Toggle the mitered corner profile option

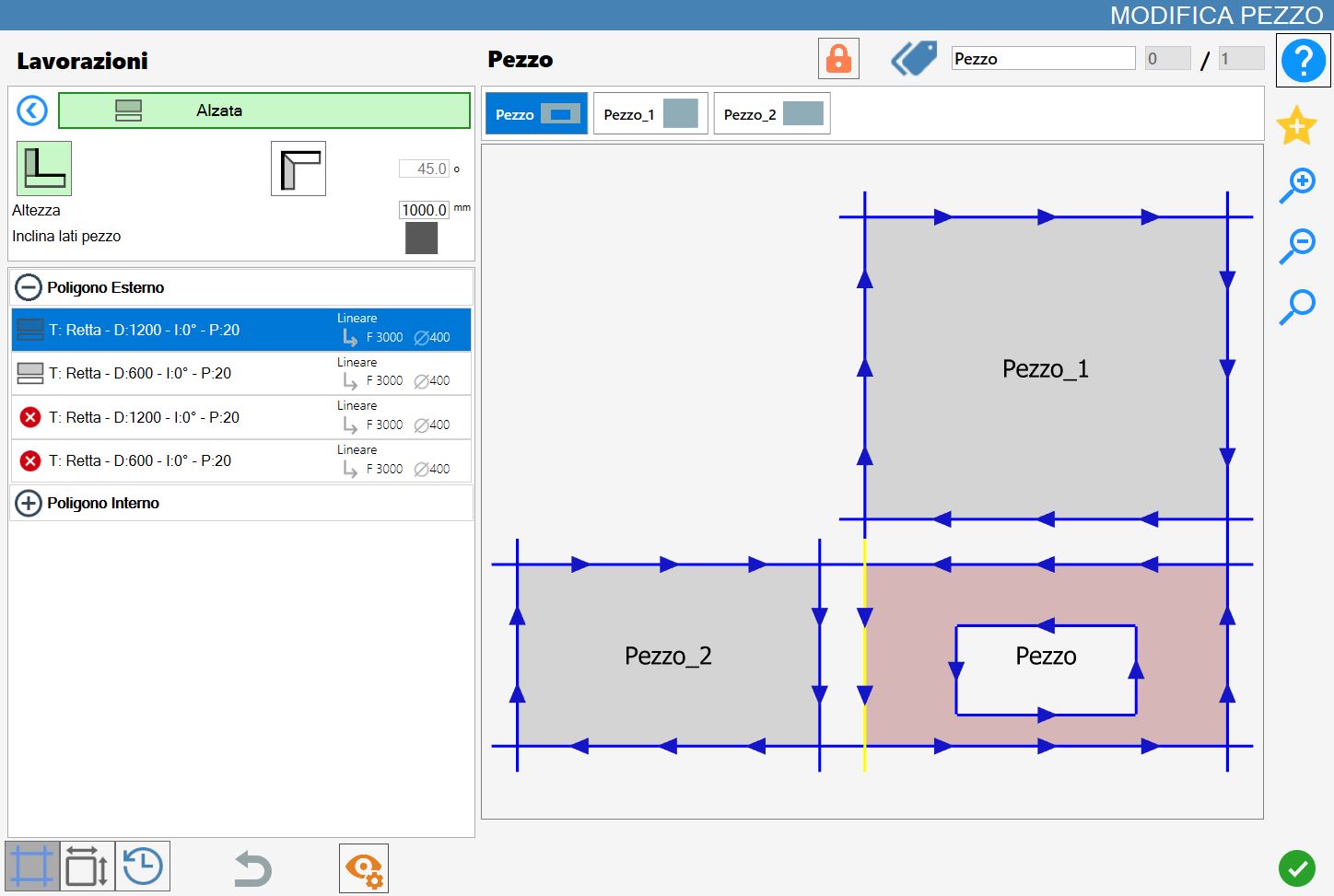298,169
